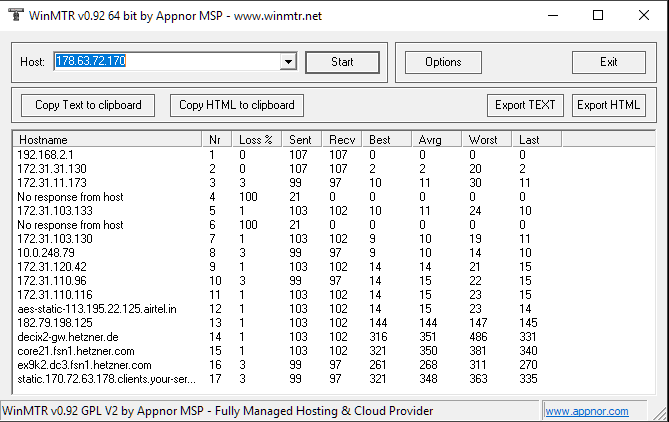
Task: Open the www.appnor.com link
Action: click(587, 411)
